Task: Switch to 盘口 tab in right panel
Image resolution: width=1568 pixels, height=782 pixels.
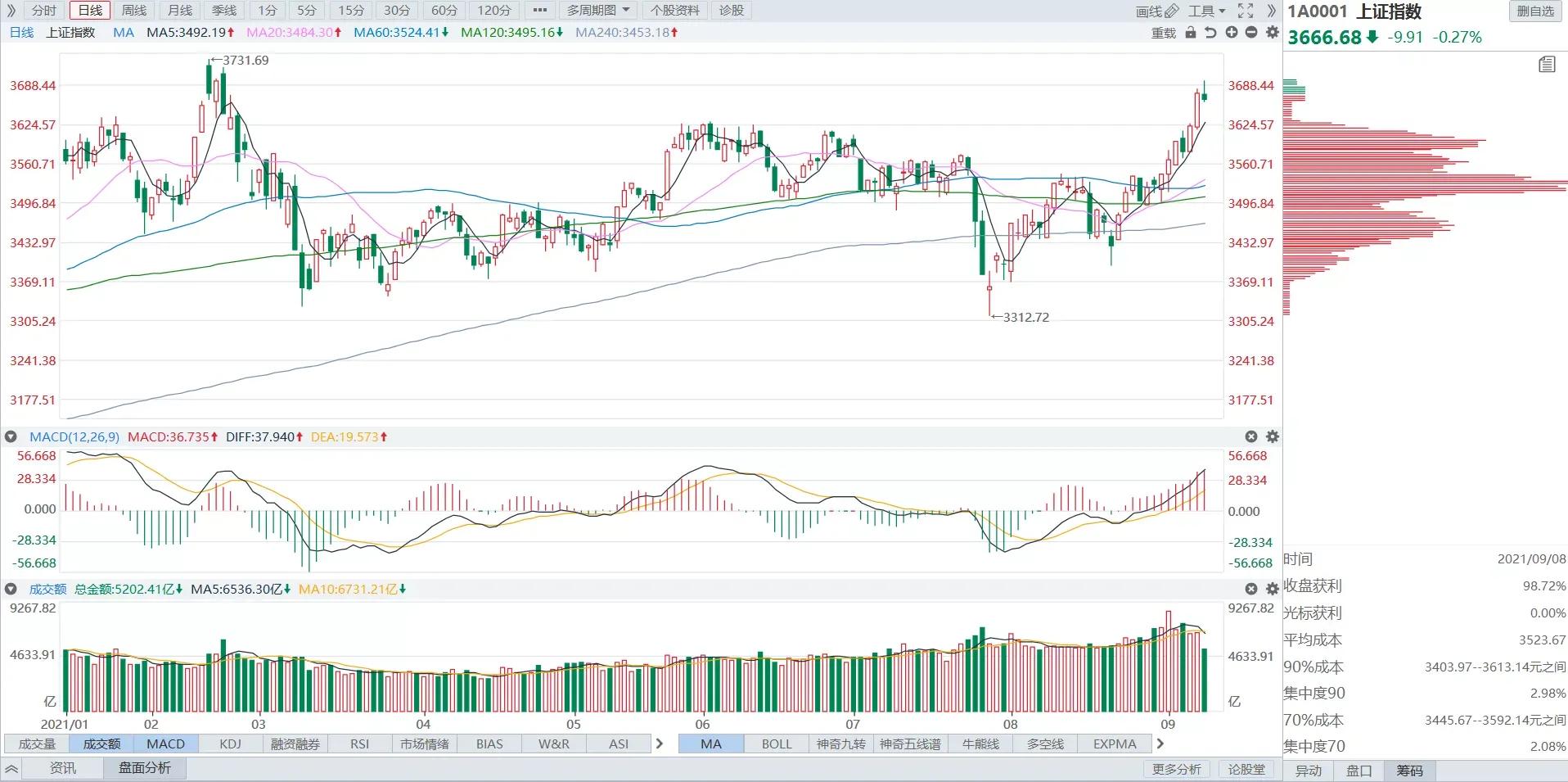Action: coord(1358,771)
